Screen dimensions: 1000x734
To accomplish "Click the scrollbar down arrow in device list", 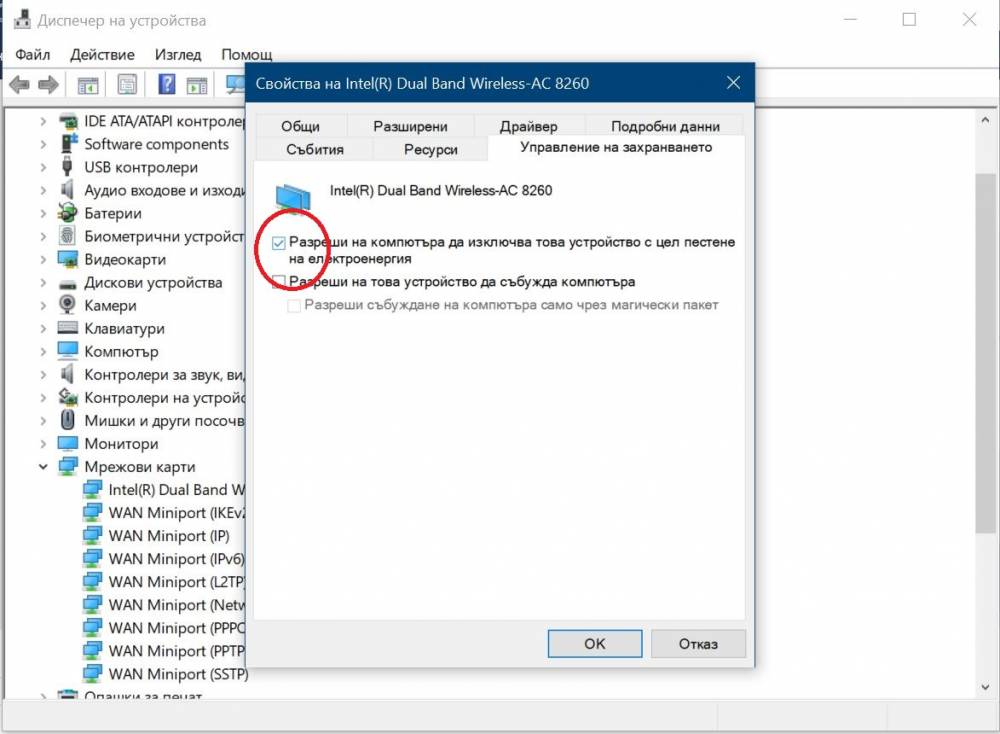I will click(x=985, y=687).
